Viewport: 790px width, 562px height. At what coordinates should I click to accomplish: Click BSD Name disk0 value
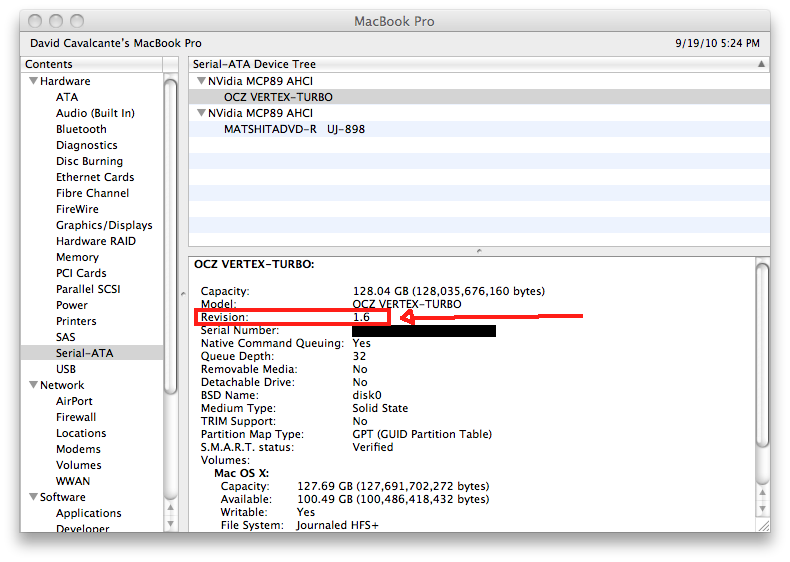(367, 395)
